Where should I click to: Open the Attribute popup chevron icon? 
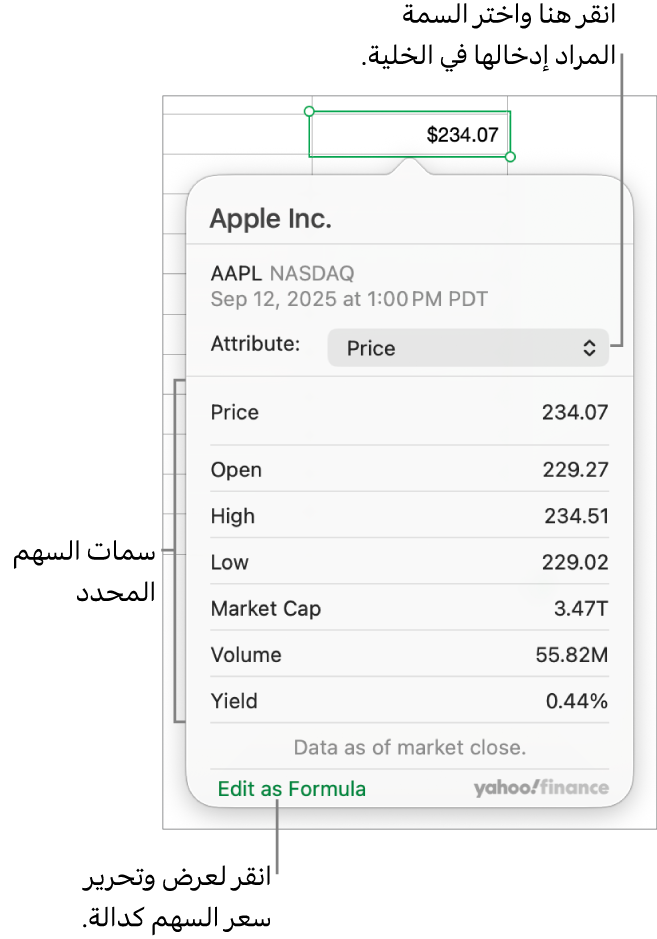(589, 348)
